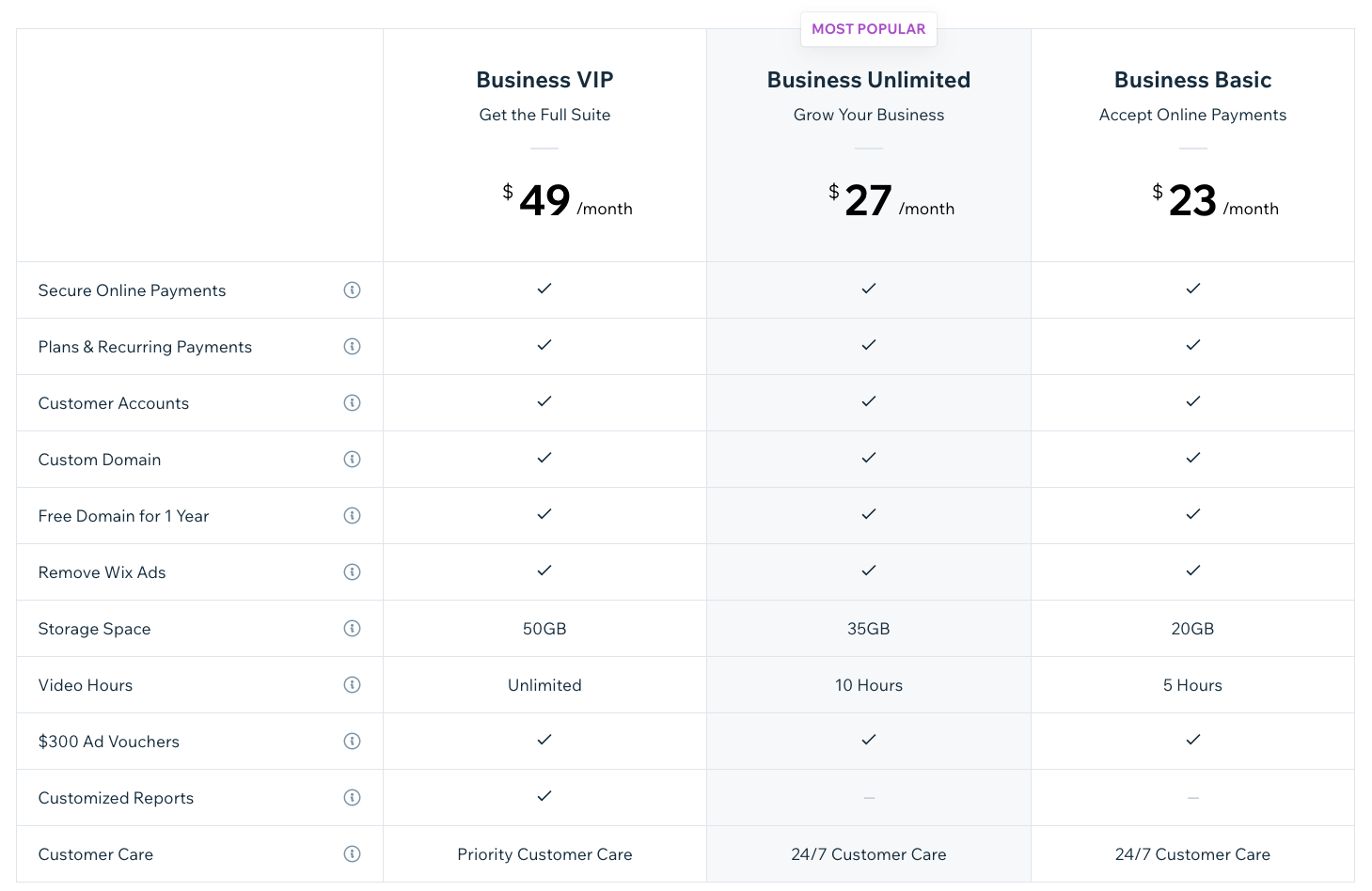1372x891 pixels.
Task: Select the Business Unlimited Remove Wix Ads checkmark
Action: (x=868, y=571)
